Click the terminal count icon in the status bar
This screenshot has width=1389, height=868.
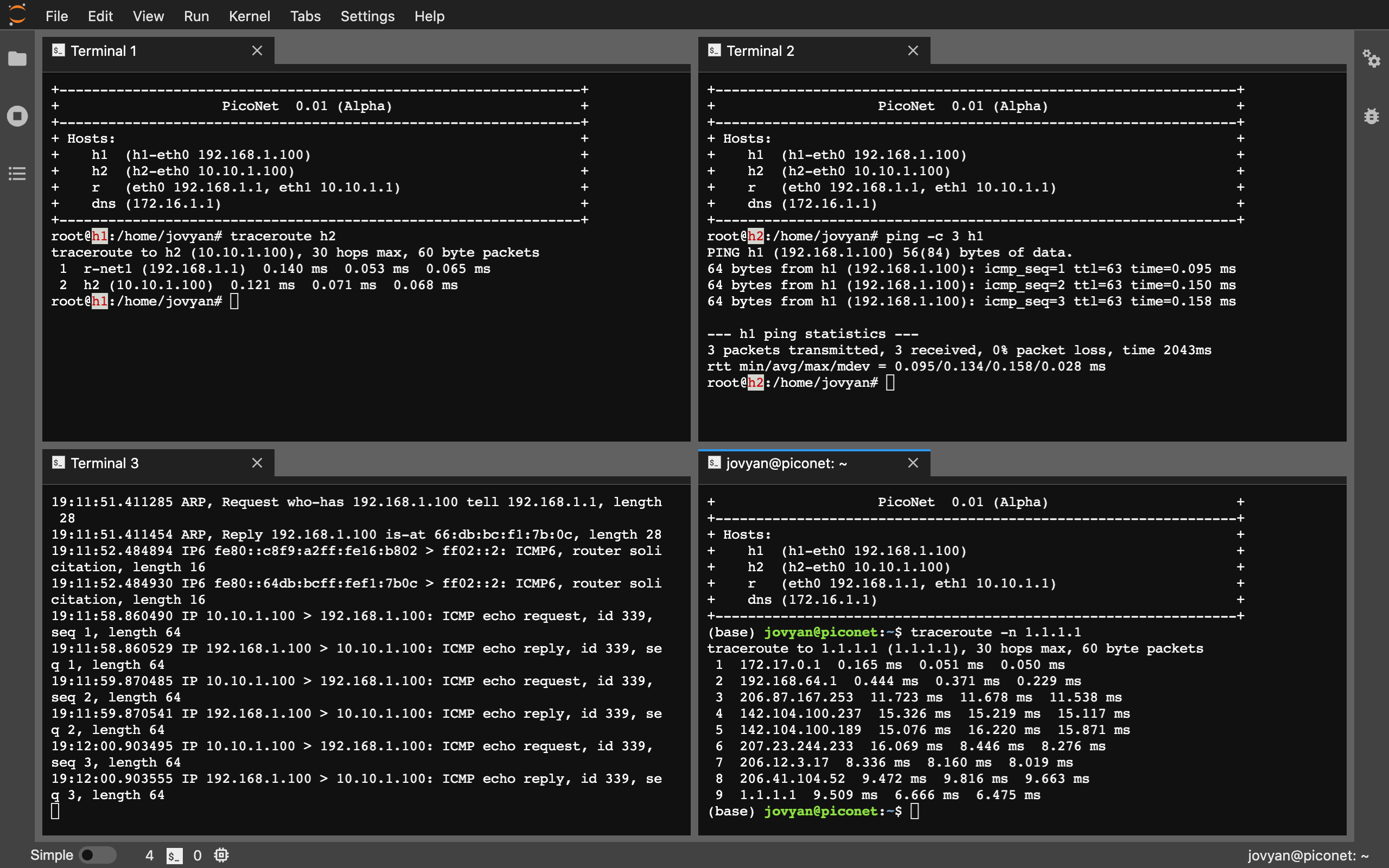[x=175, y=855]
